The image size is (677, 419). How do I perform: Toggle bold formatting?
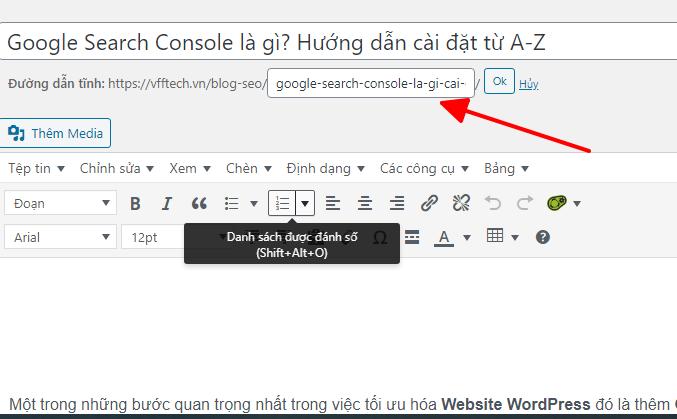(x=135, y=203)
